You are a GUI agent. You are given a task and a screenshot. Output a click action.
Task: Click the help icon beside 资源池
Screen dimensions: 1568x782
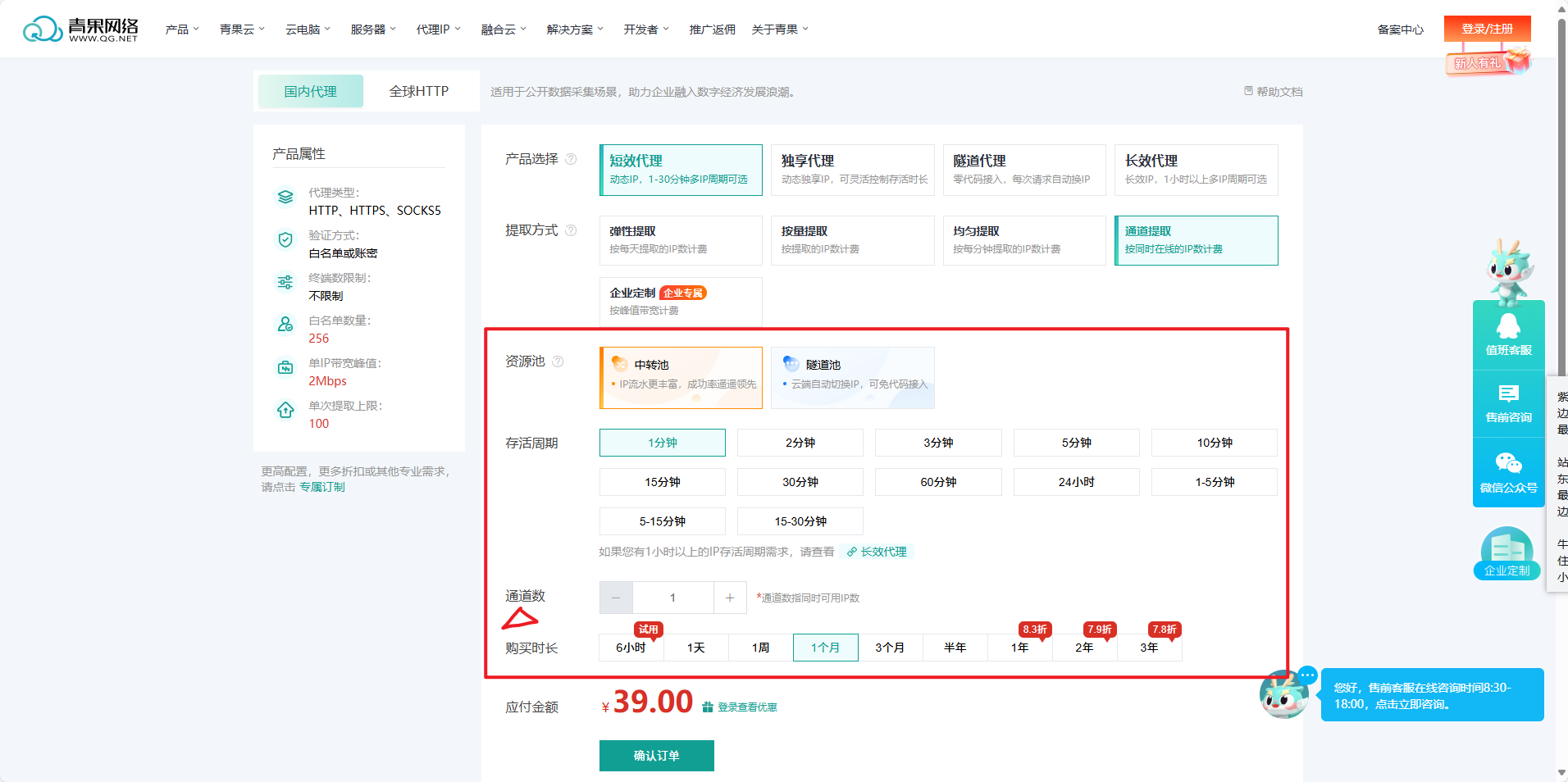pos(558,361)
